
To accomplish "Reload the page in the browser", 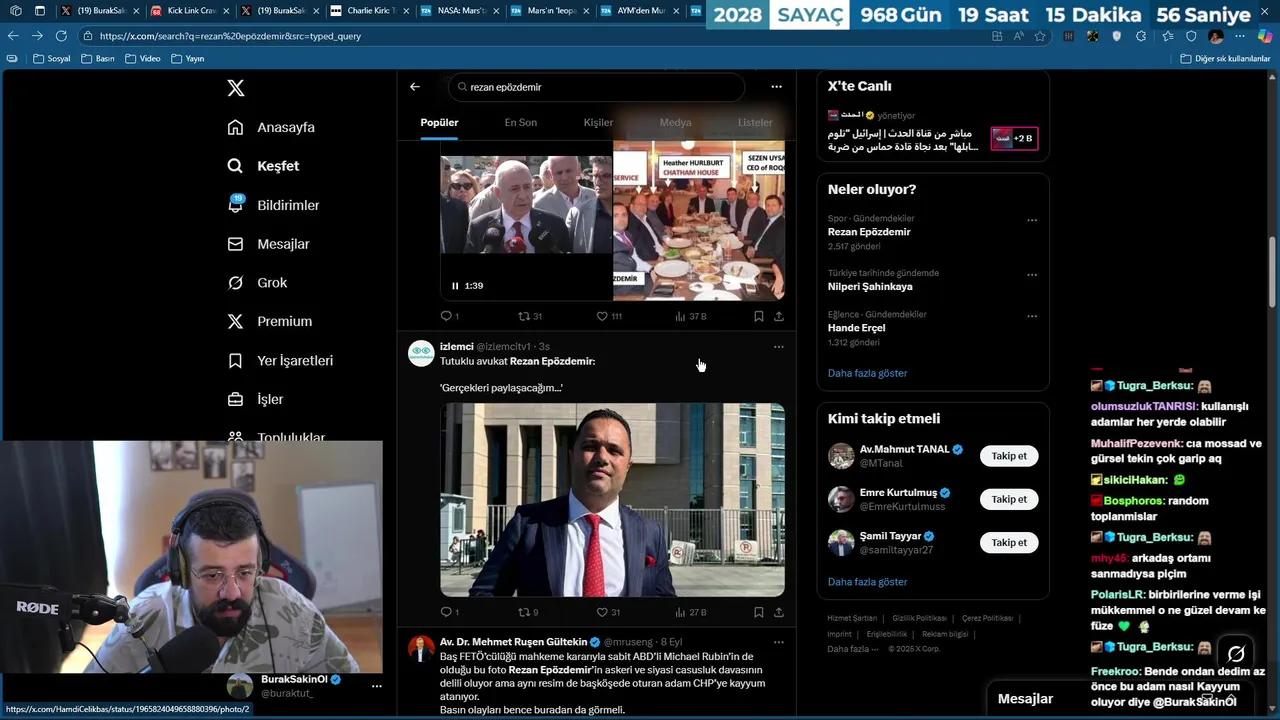I will 61,36.
